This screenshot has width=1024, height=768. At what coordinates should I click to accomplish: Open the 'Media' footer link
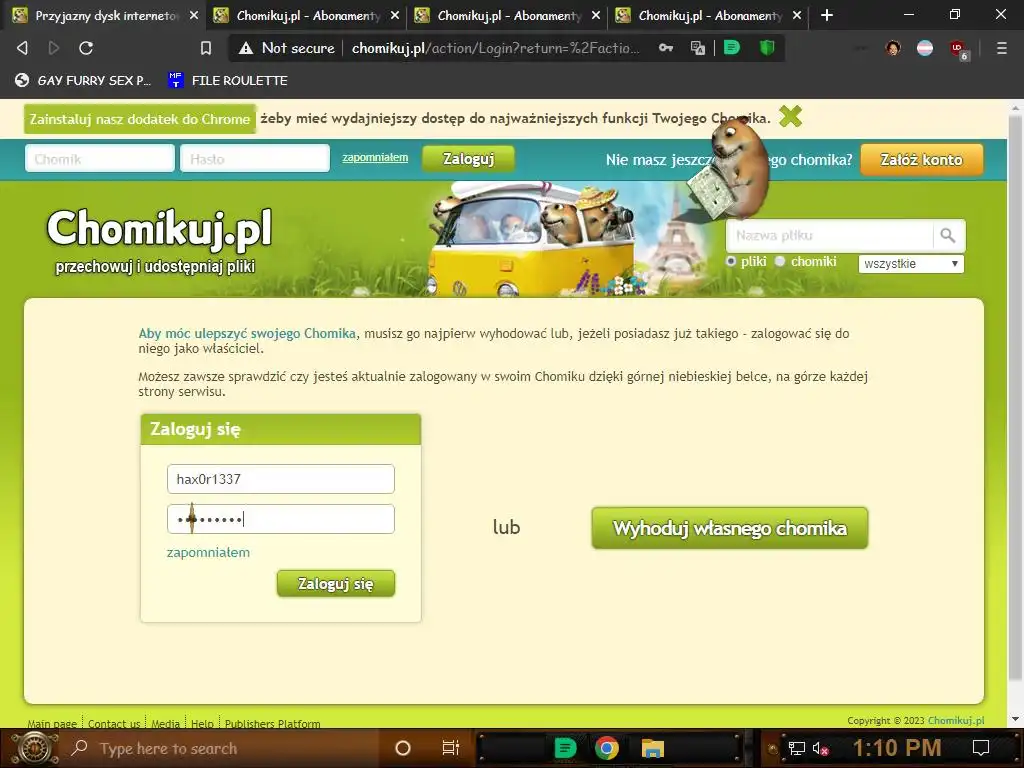point(165,724)
